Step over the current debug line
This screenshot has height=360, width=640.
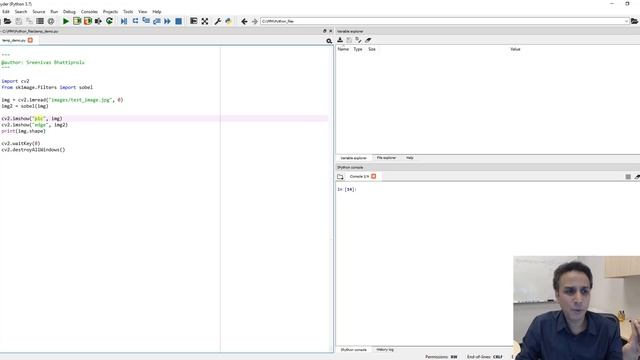135,21
